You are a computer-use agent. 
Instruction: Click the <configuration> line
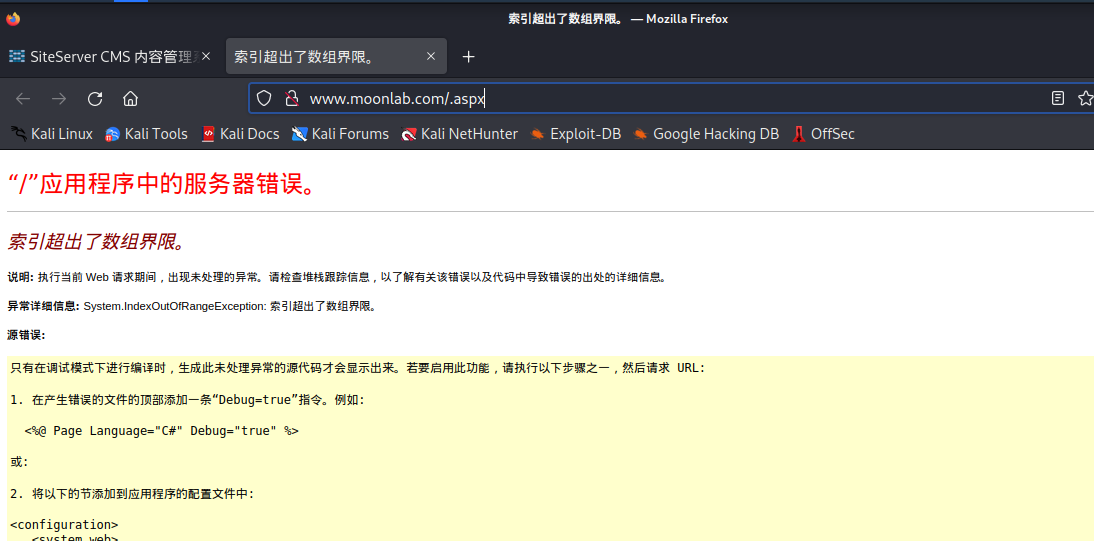[64, 524]
